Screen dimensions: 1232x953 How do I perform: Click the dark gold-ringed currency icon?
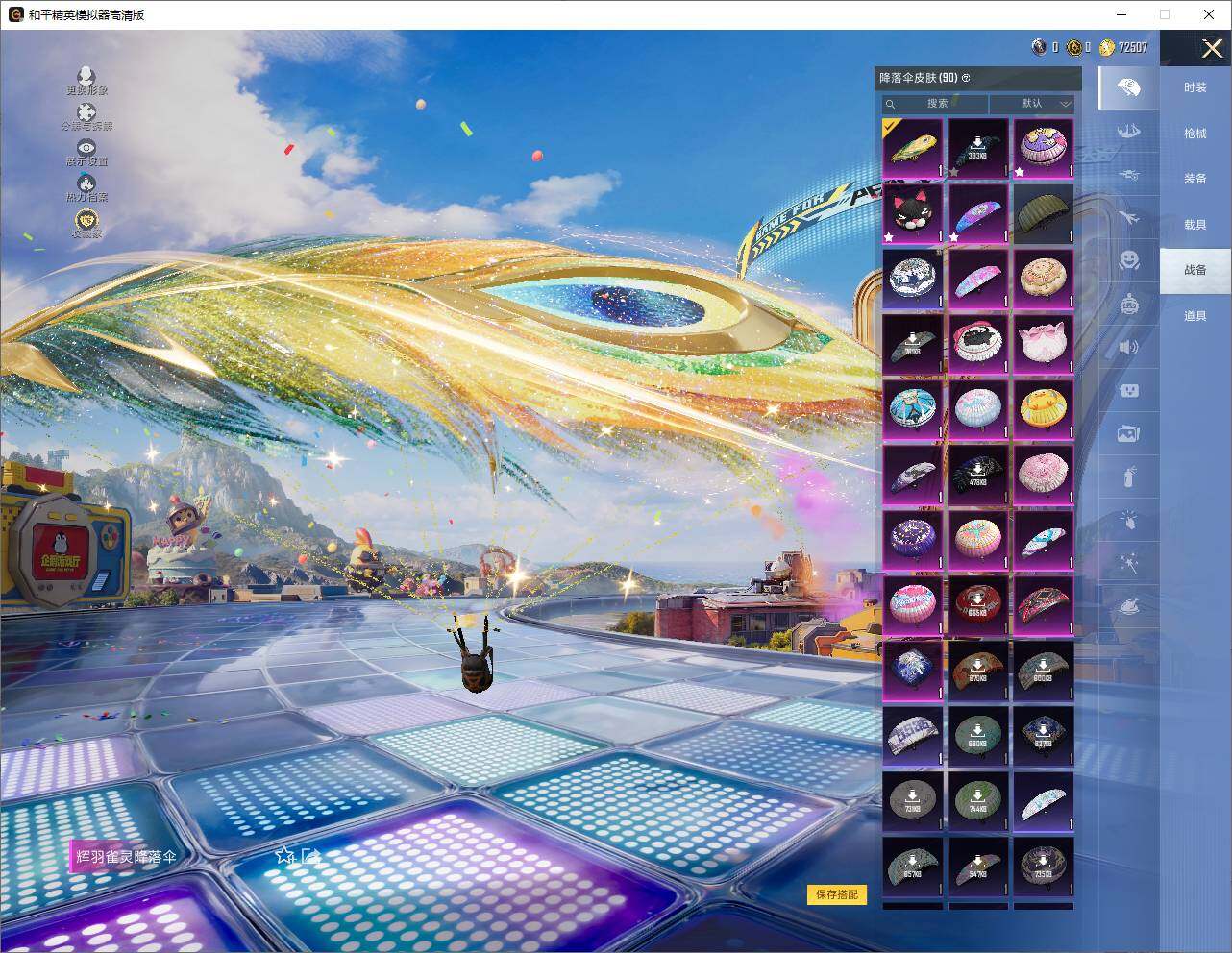click(1073, 47)
